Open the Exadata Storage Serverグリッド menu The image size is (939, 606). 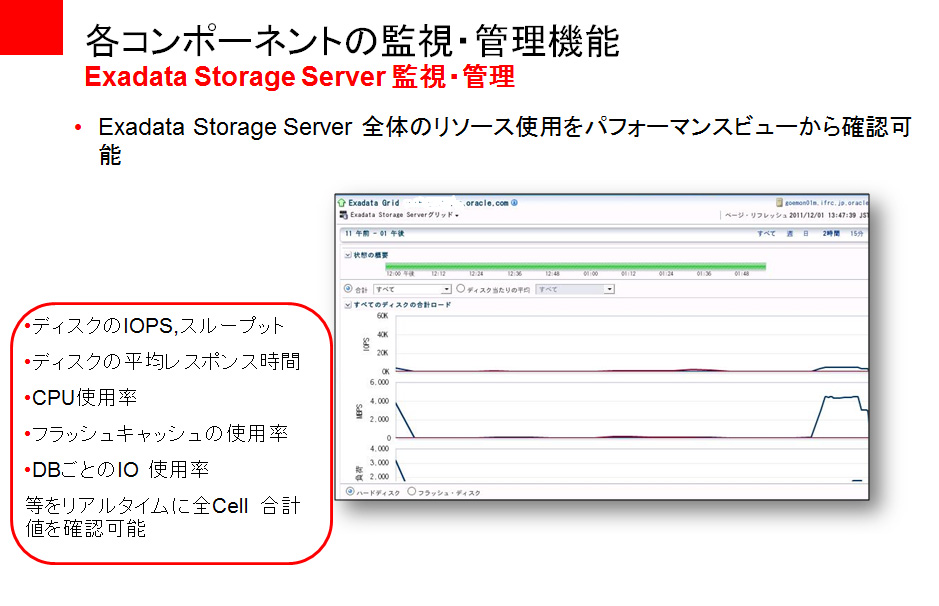405,214
